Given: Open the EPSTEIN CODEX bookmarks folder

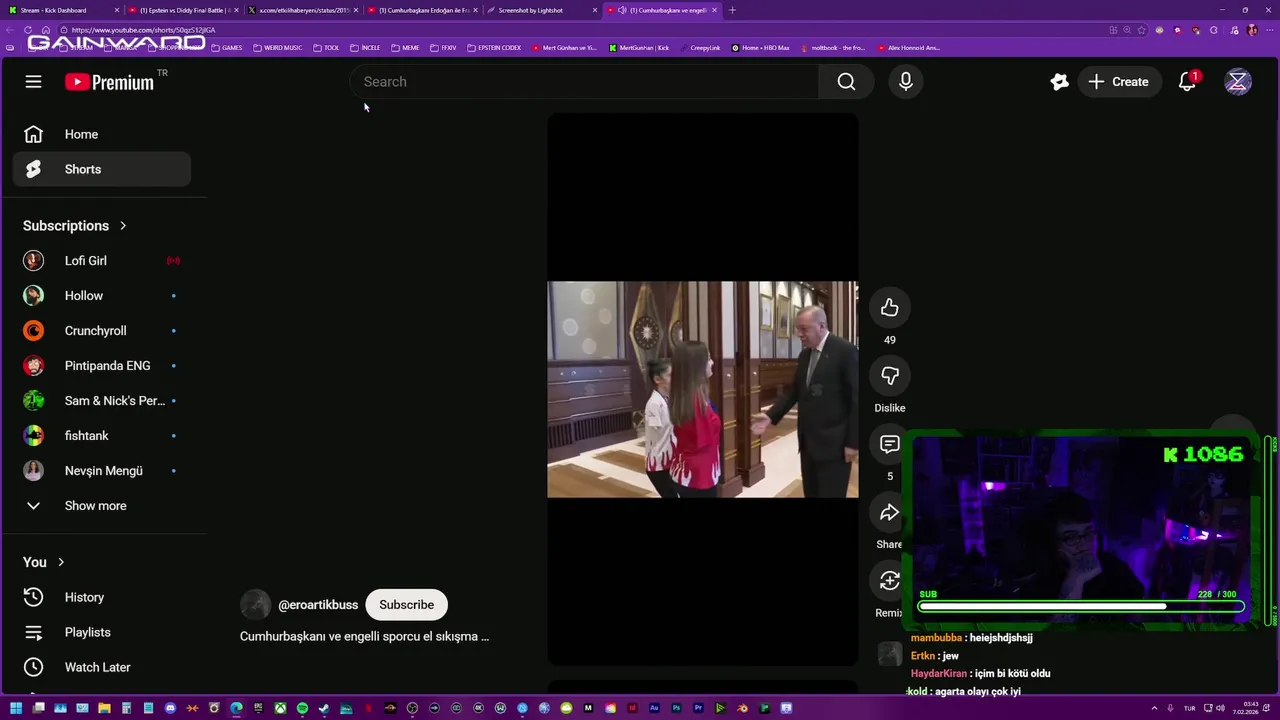Looking at the screenshot, I should (x=494, y=48).
